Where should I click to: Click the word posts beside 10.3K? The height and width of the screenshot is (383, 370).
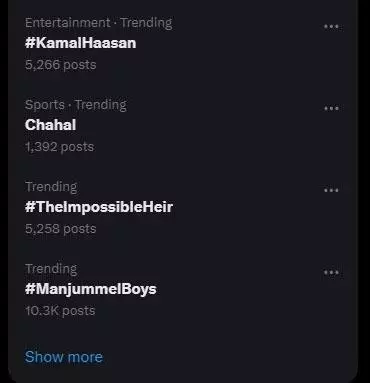[x=79, y=311]
